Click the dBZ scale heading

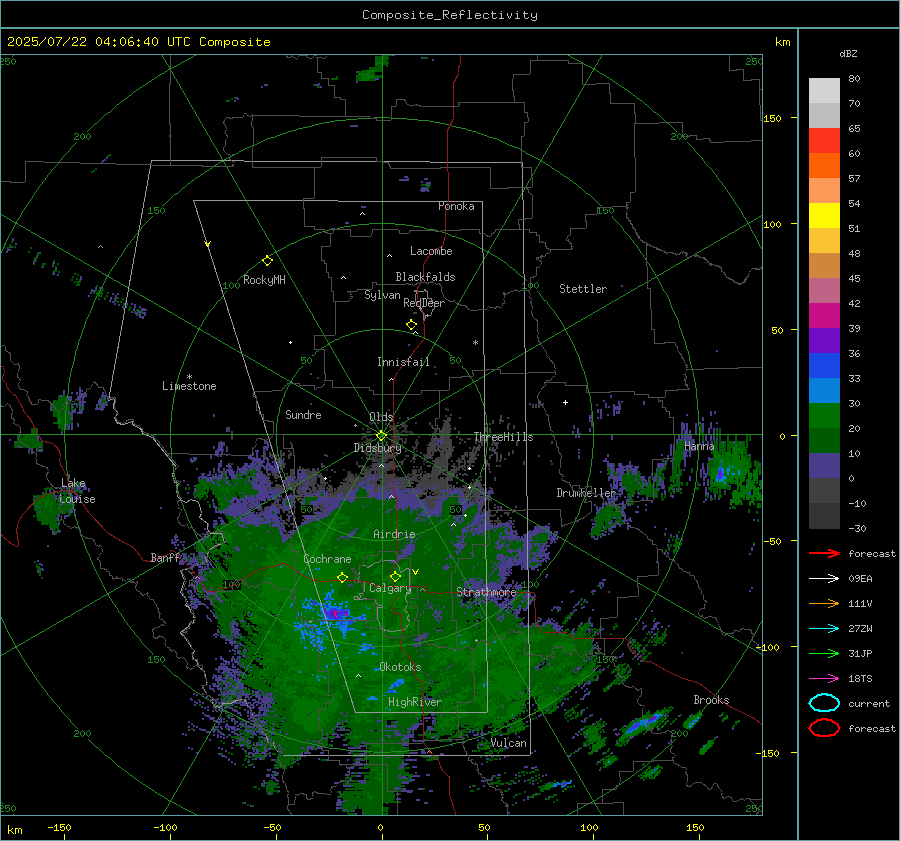click(x=848, y=53)
